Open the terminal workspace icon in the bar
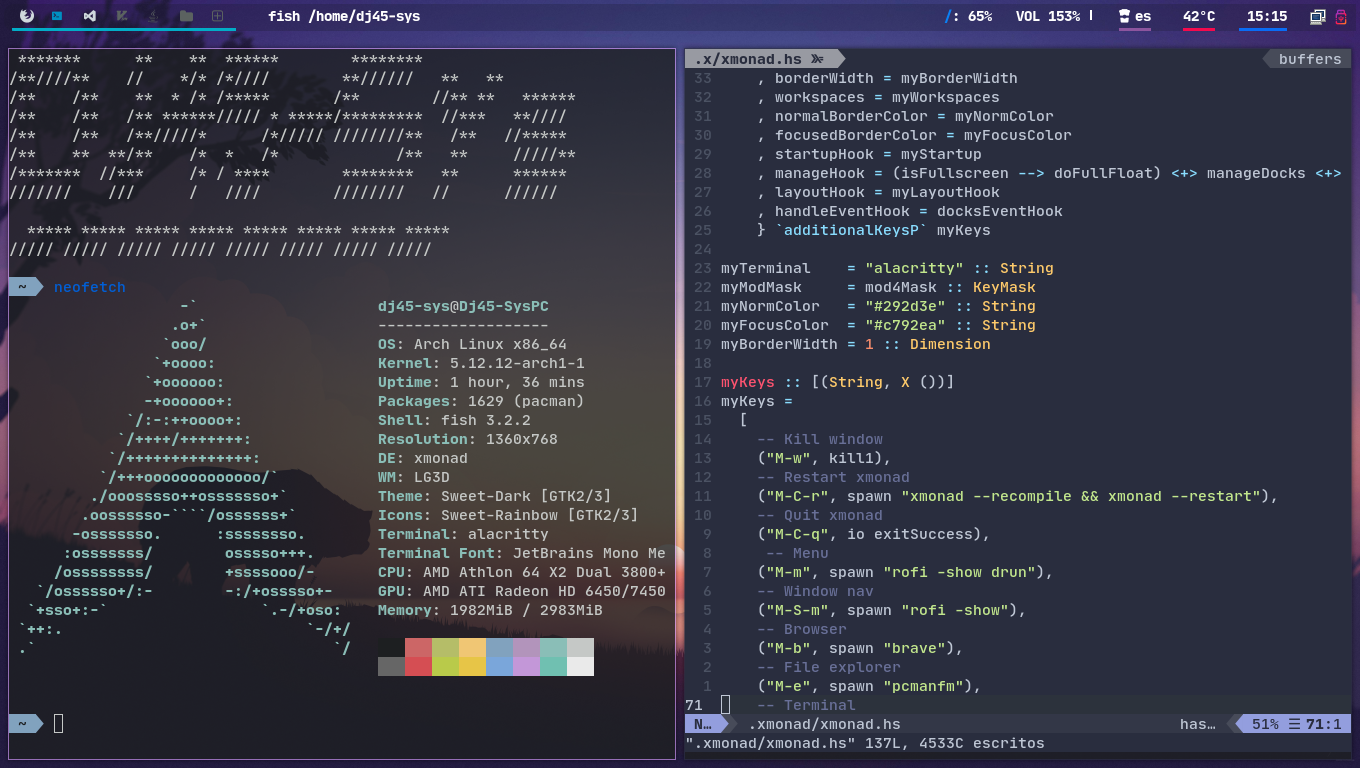Screen dimensions: 1360x768 point(58,16)
